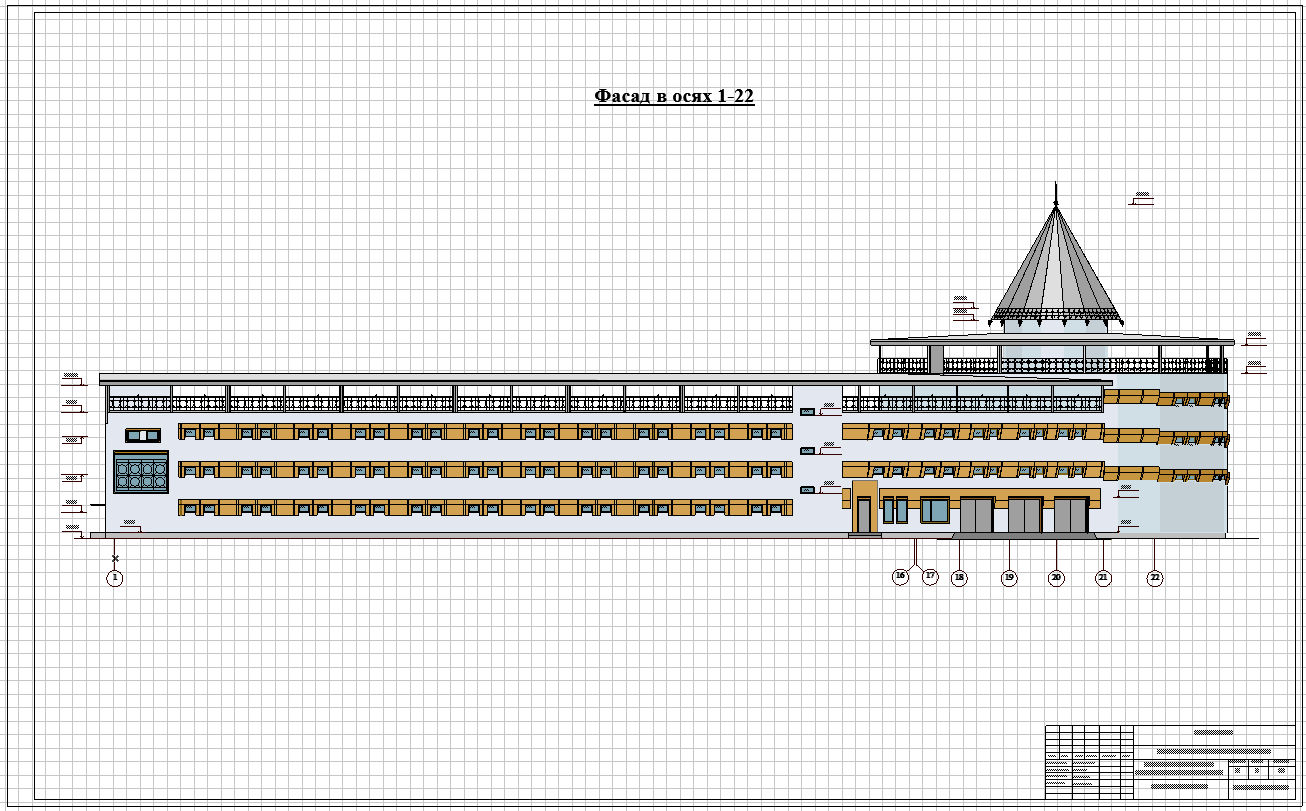Screen dimensions: 1306x811
Task: Select the blue two-pane window near the entrance
Action: tap(935, 510)
